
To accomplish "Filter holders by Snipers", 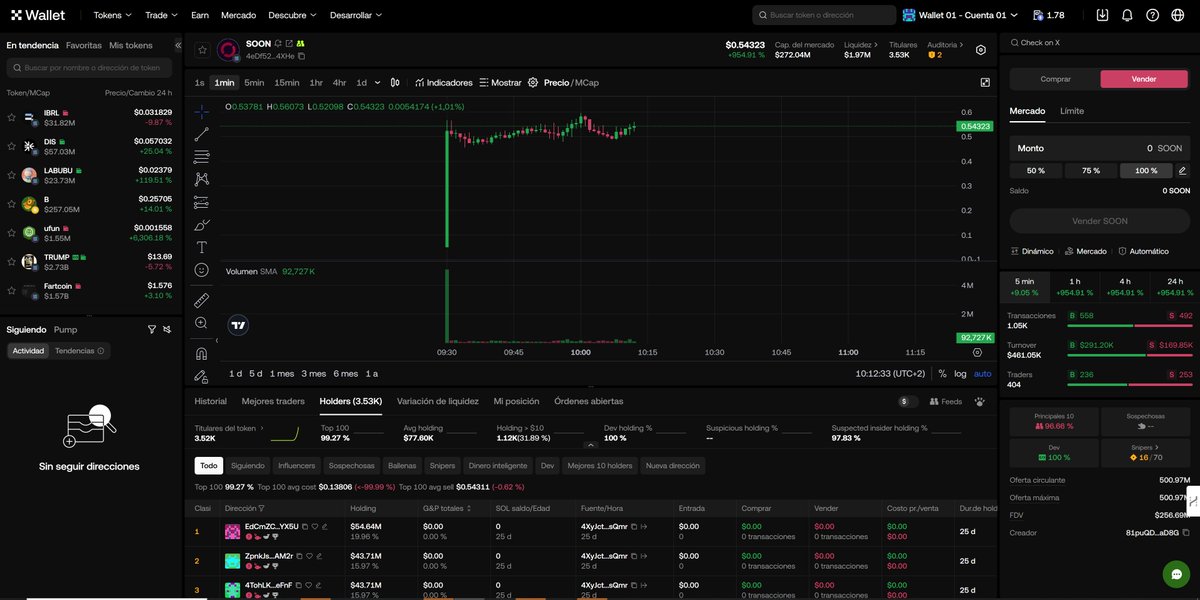I will coord(442,465).
